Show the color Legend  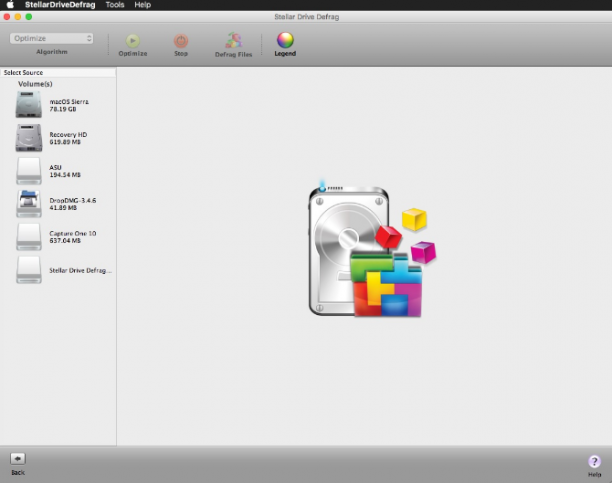[285, 40]
